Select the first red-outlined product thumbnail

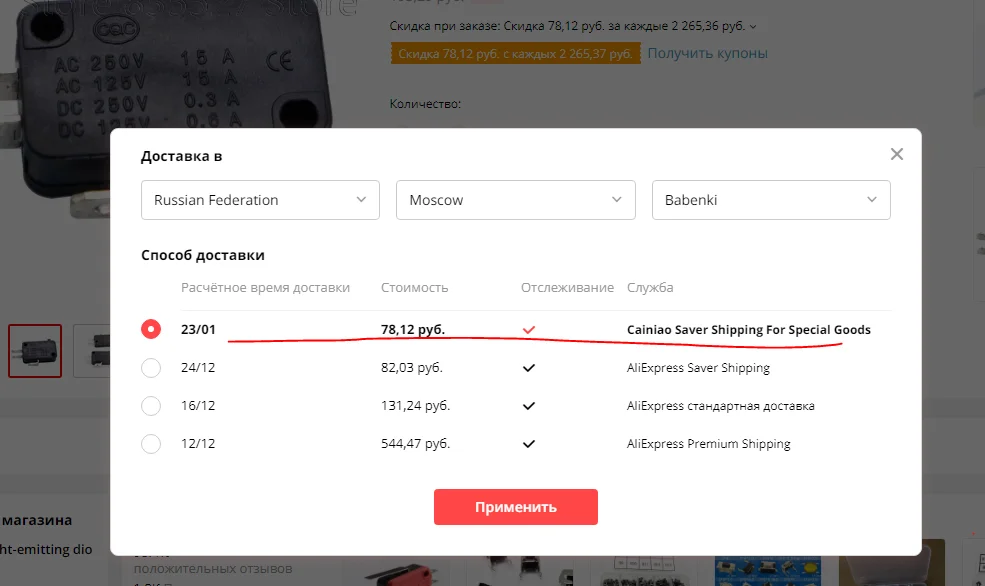35,350
